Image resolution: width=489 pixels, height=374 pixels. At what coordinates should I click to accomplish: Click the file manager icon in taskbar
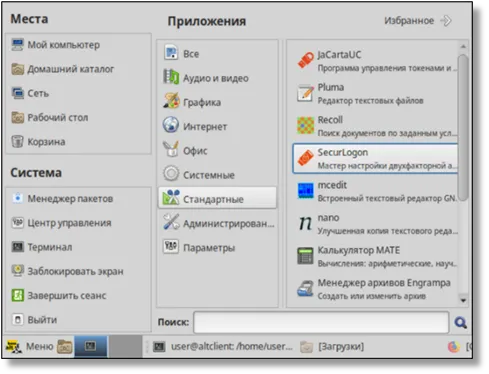click(65, 347)
